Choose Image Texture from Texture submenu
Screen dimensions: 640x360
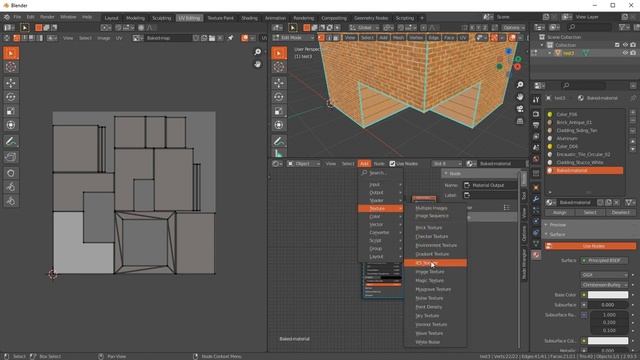(x=435, y=272)
